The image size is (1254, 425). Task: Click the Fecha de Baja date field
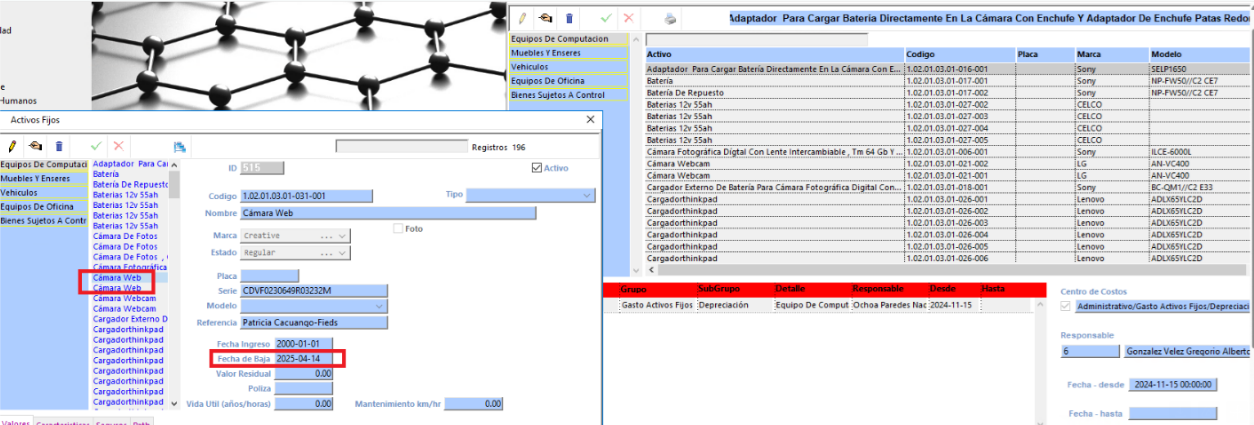pyautogui.click(x=309, y=358)
